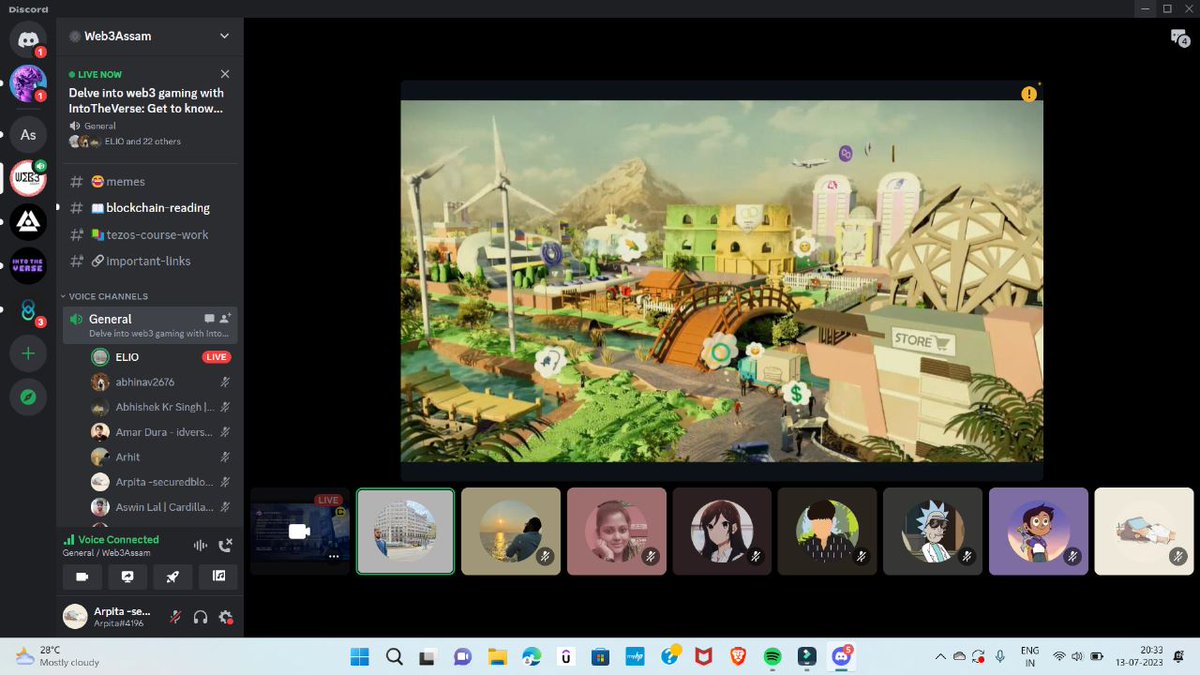Select the woman photo participant tile
1200x675 pixels.
617,531
